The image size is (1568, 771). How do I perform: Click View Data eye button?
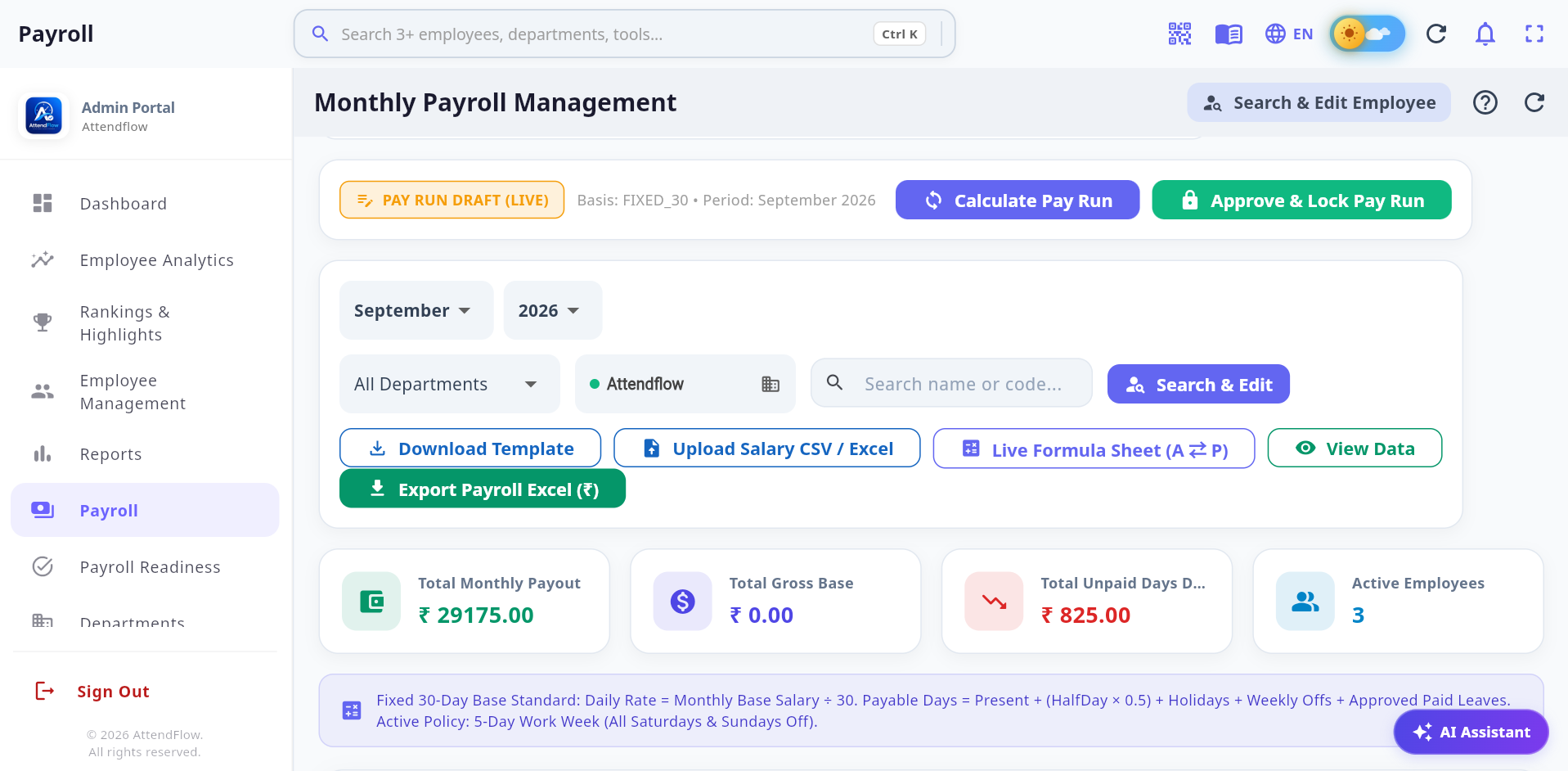[x=1355, y=448]
